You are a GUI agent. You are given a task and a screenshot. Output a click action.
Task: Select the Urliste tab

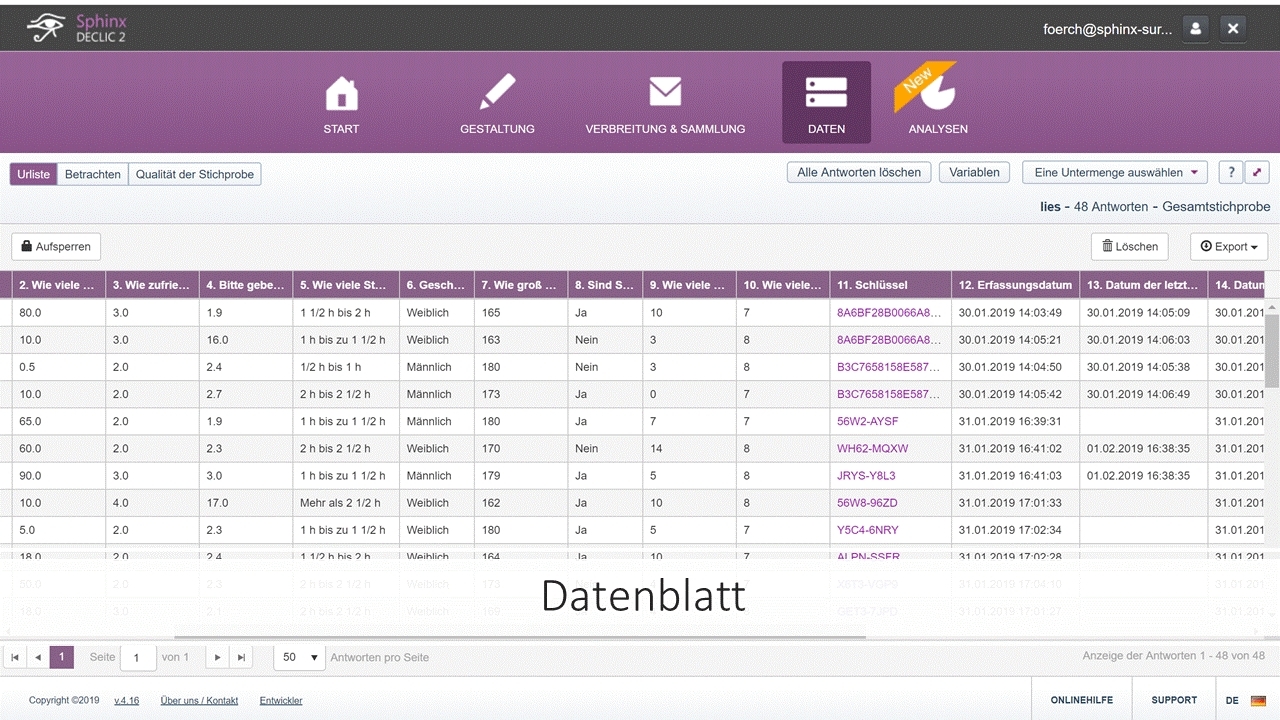point(33,174)
